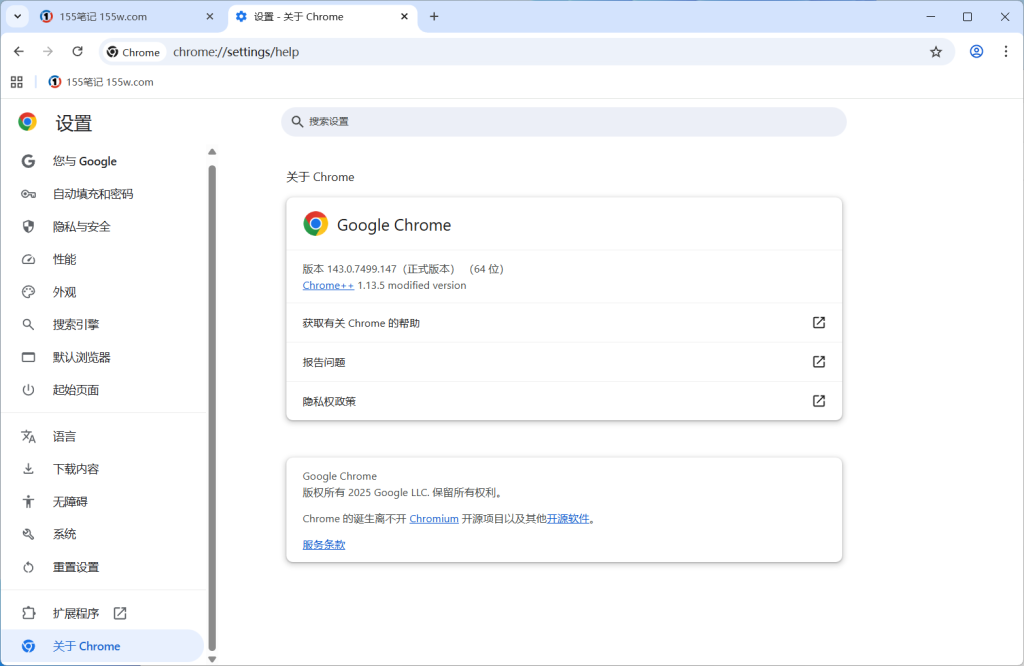The height and width of the screenshot is (666, 1024).
Task: Click the browser back arrow button
Action: point(19,52)
